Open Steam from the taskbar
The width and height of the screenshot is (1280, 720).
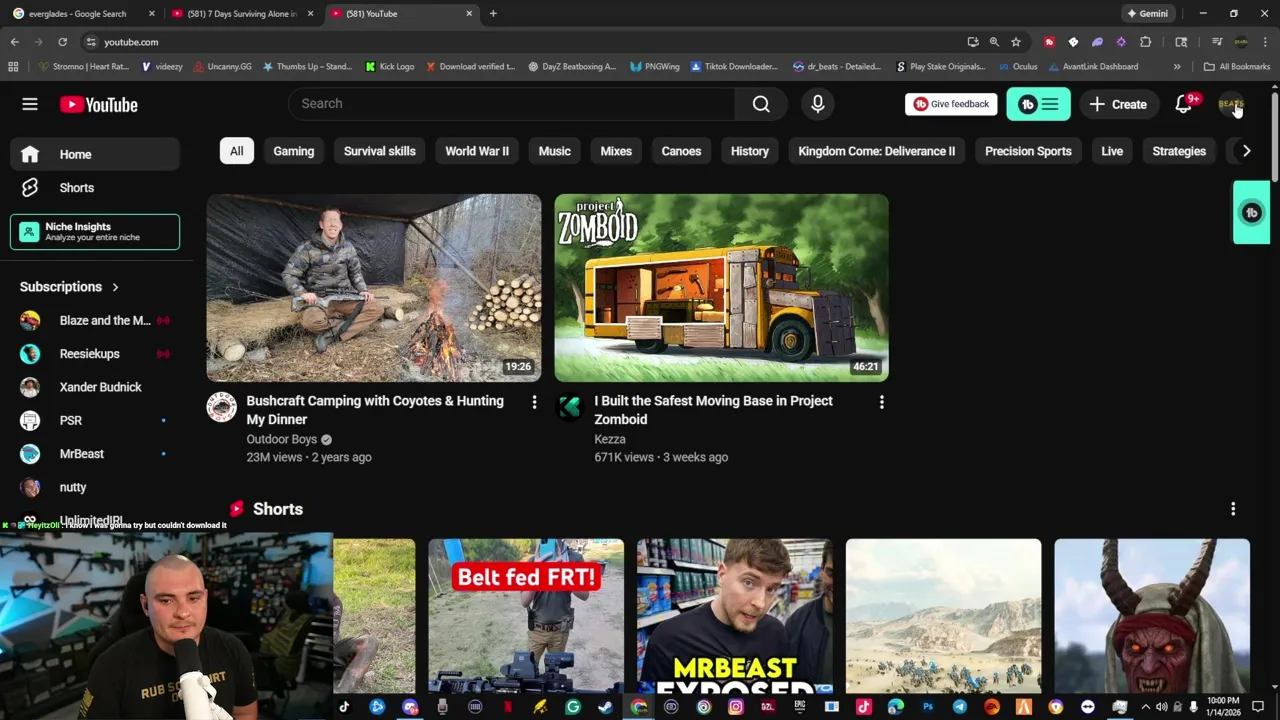tap(605, 707)
